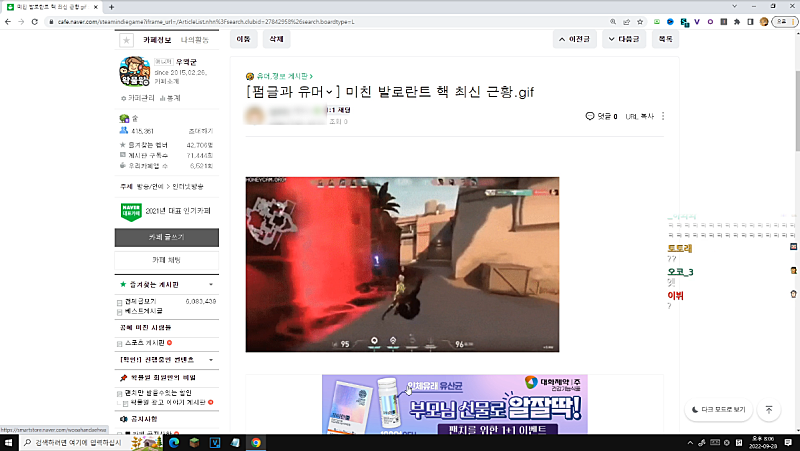
Task: Click the Valorant gif image
Action: click(x=402, y=264)
